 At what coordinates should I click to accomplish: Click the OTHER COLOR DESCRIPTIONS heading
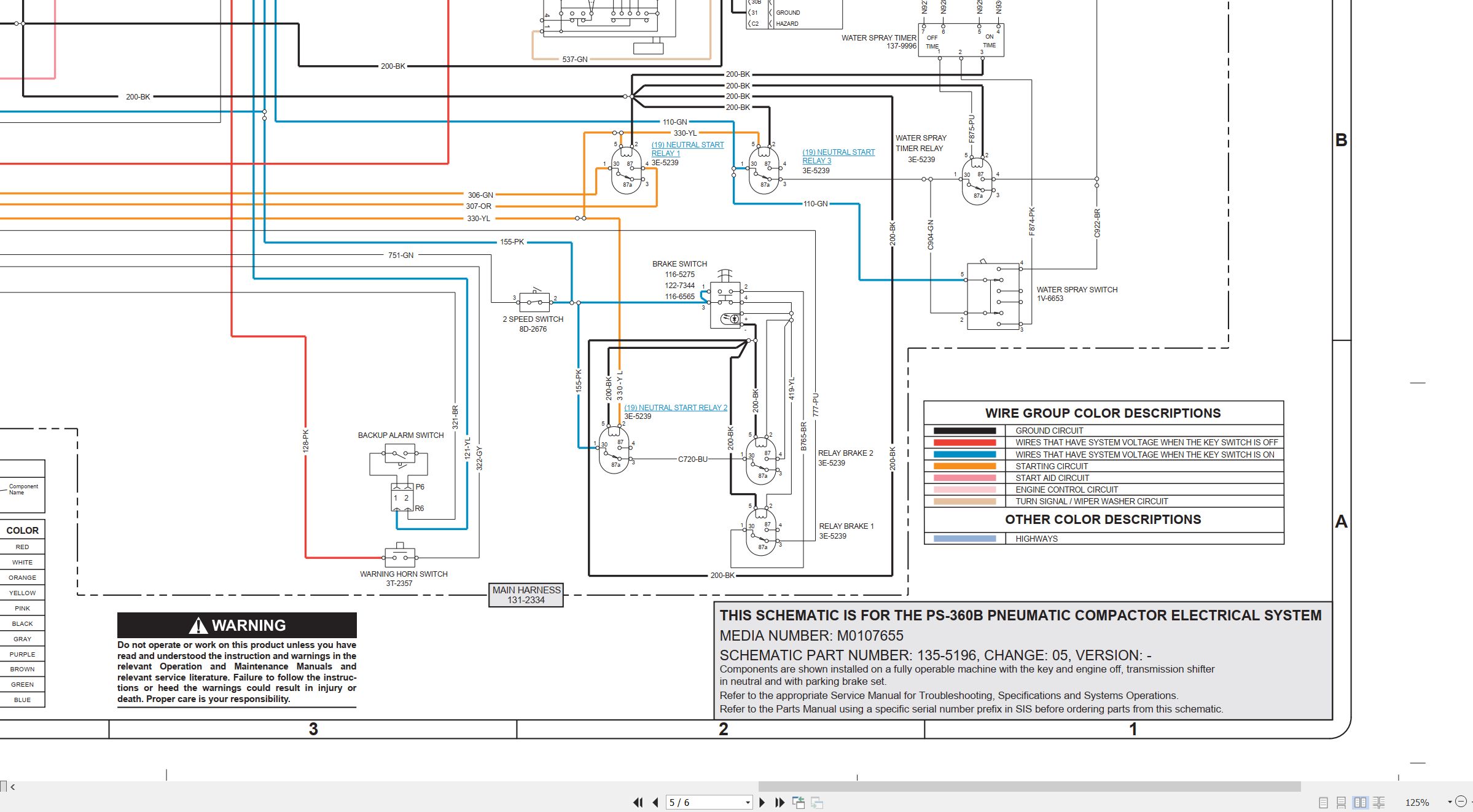pyautogui.click(x=1103, y=520)
